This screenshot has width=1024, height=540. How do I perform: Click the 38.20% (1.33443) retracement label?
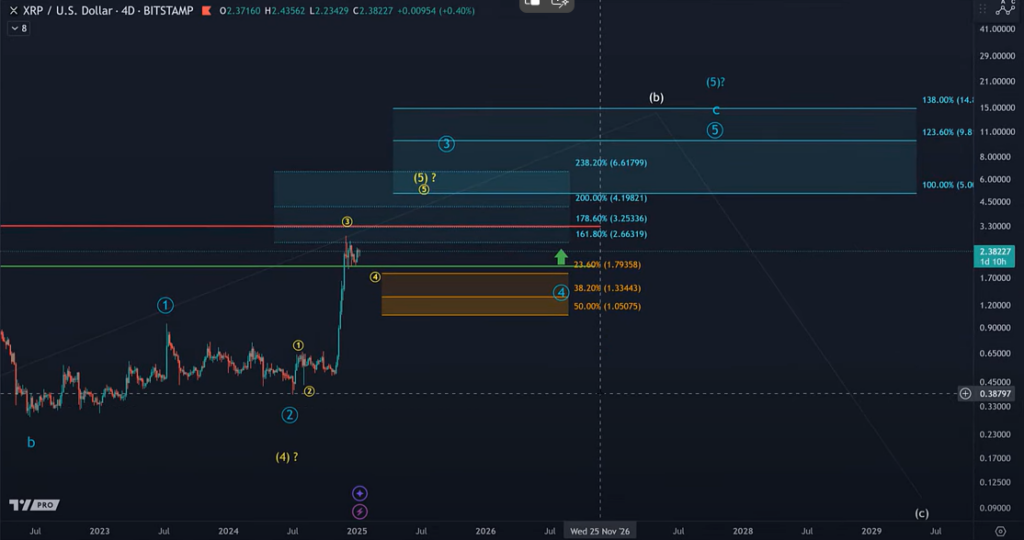[607, 288]
